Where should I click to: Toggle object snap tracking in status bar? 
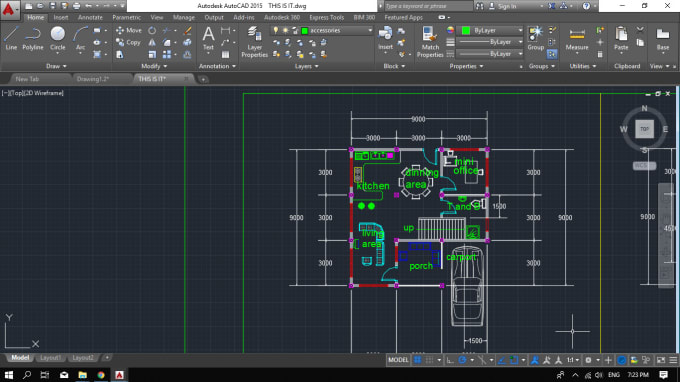point(502,360)
